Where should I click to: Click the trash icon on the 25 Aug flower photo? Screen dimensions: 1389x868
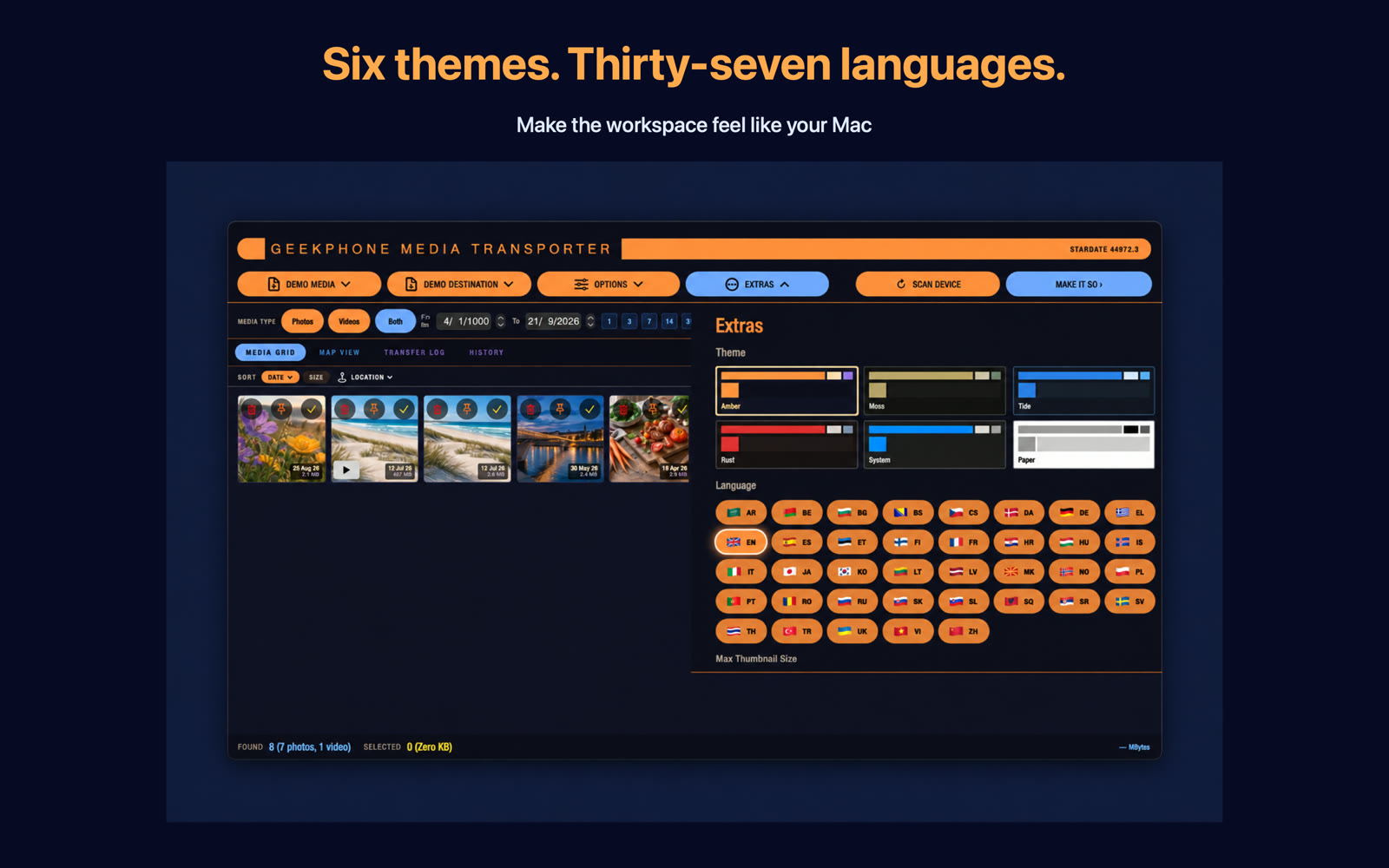point(252,409)
